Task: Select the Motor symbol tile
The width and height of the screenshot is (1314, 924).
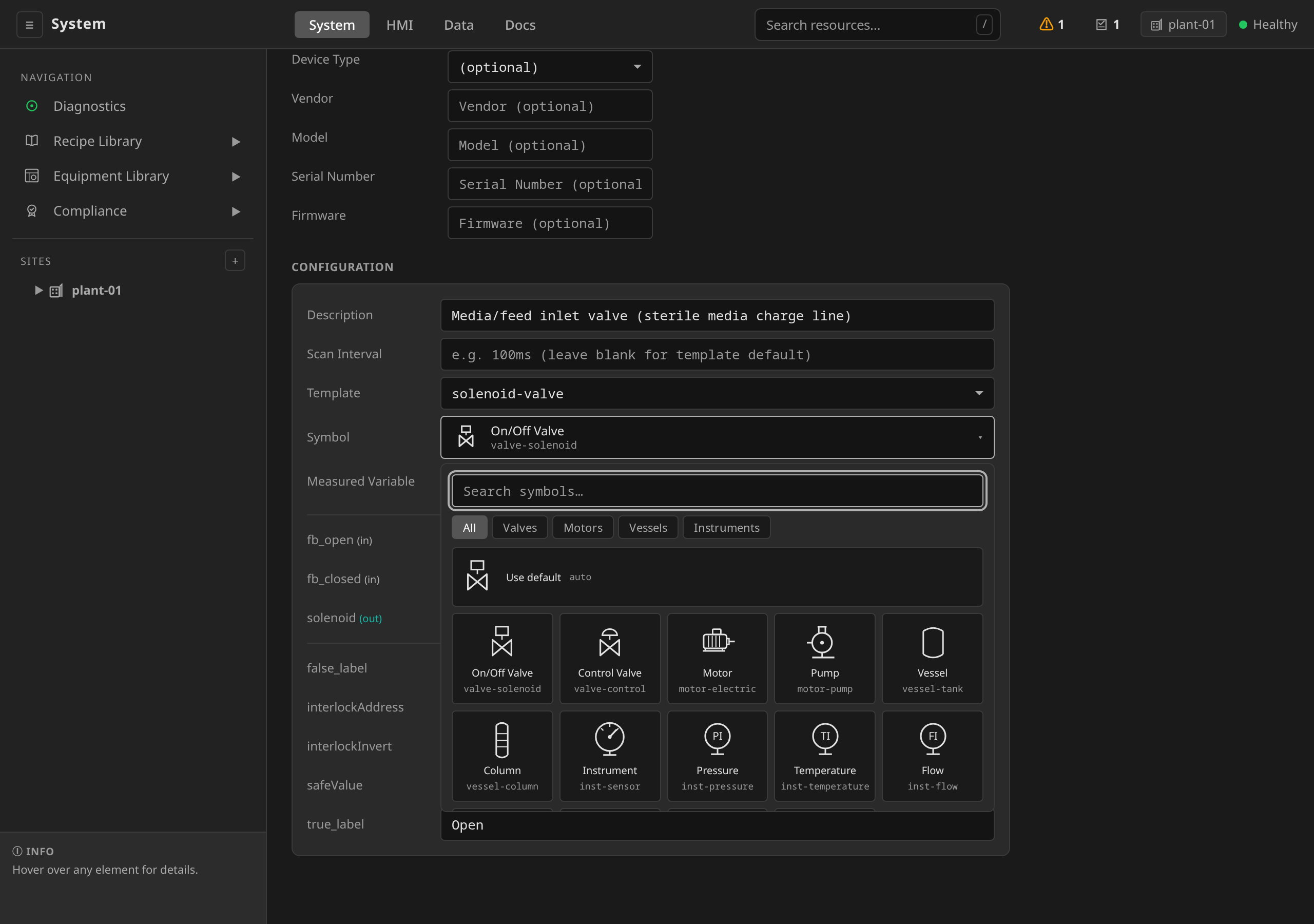Action: coord(717,659)
